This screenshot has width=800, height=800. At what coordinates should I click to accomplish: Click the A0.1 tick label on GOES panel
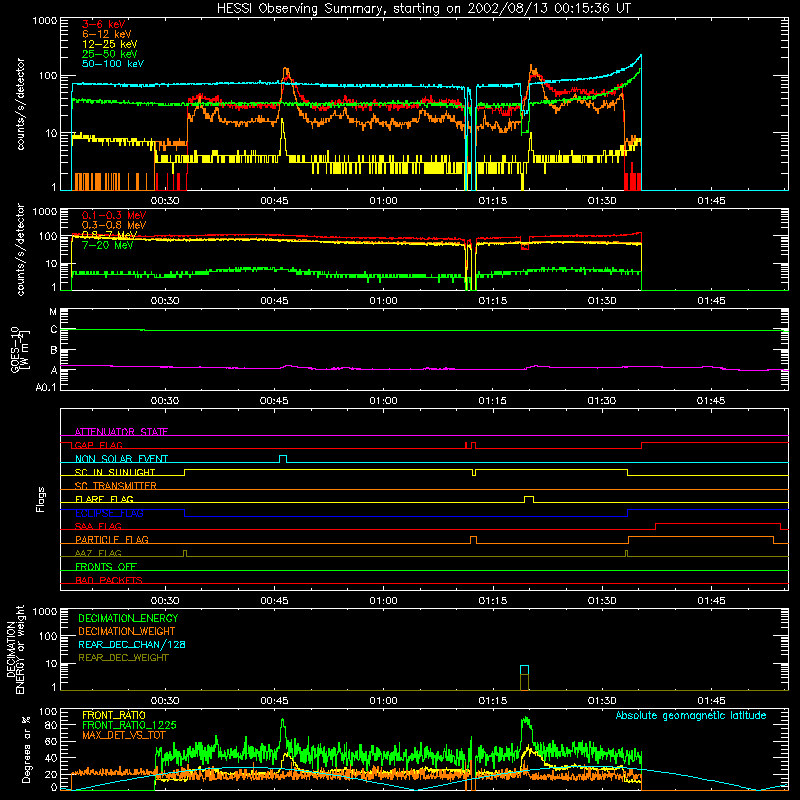point(46,388)
